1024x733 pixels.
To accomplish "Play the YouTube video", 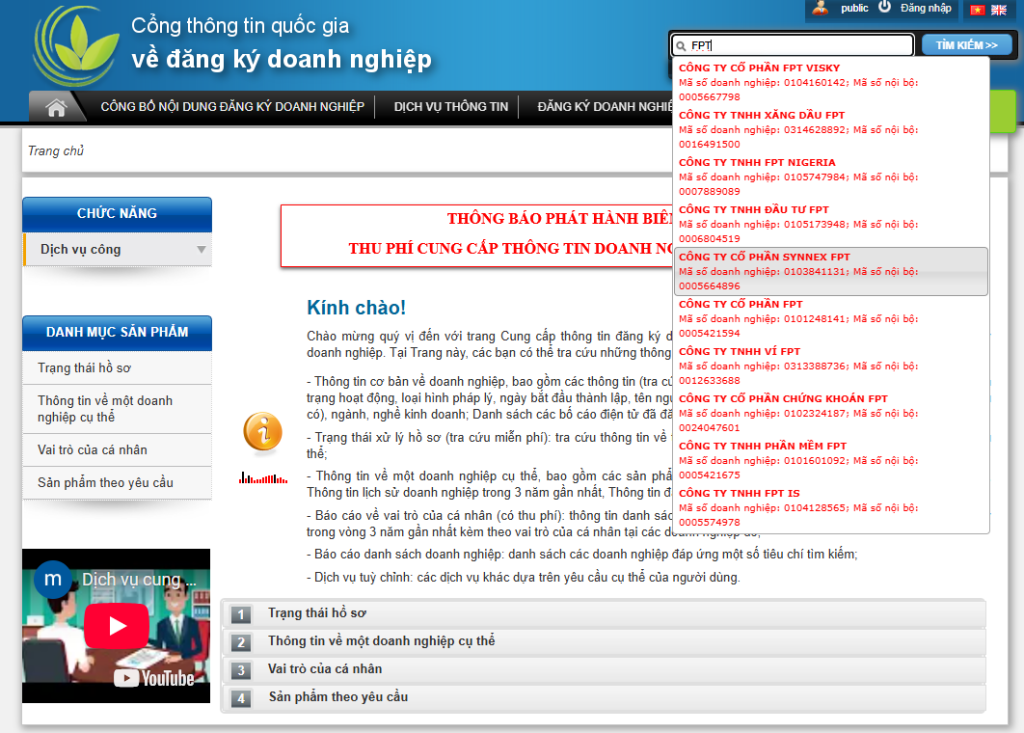I will tap(116, 625).
